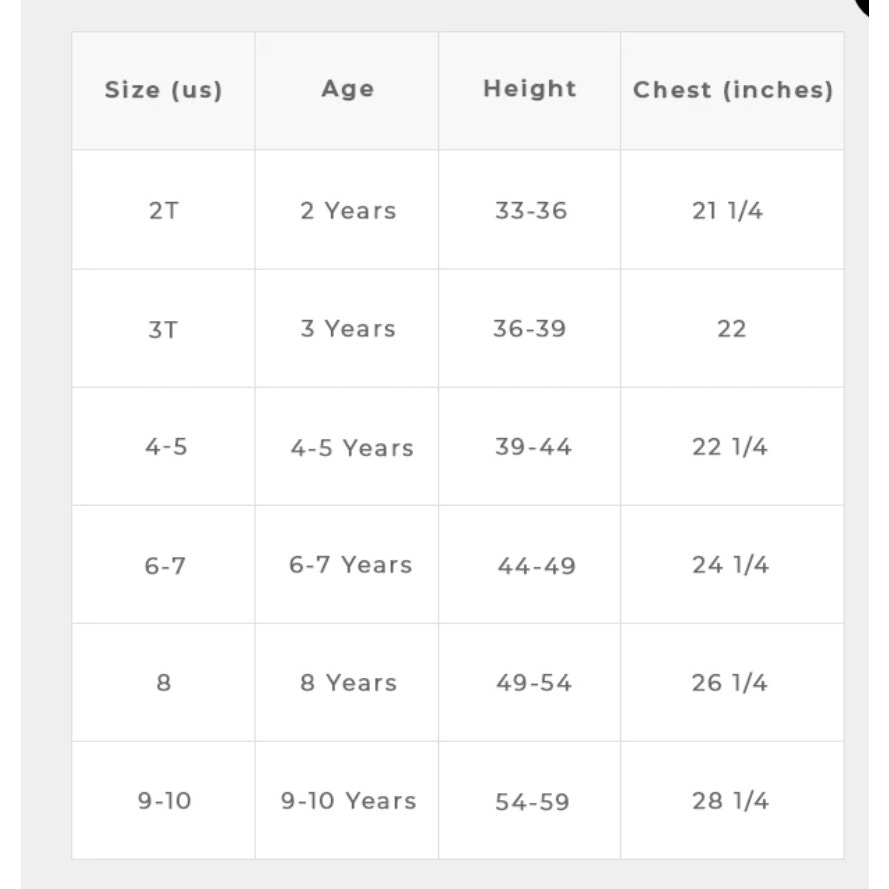Click the Age column header
This screenshot has height=889, width=889.
(x=348, y=89)
